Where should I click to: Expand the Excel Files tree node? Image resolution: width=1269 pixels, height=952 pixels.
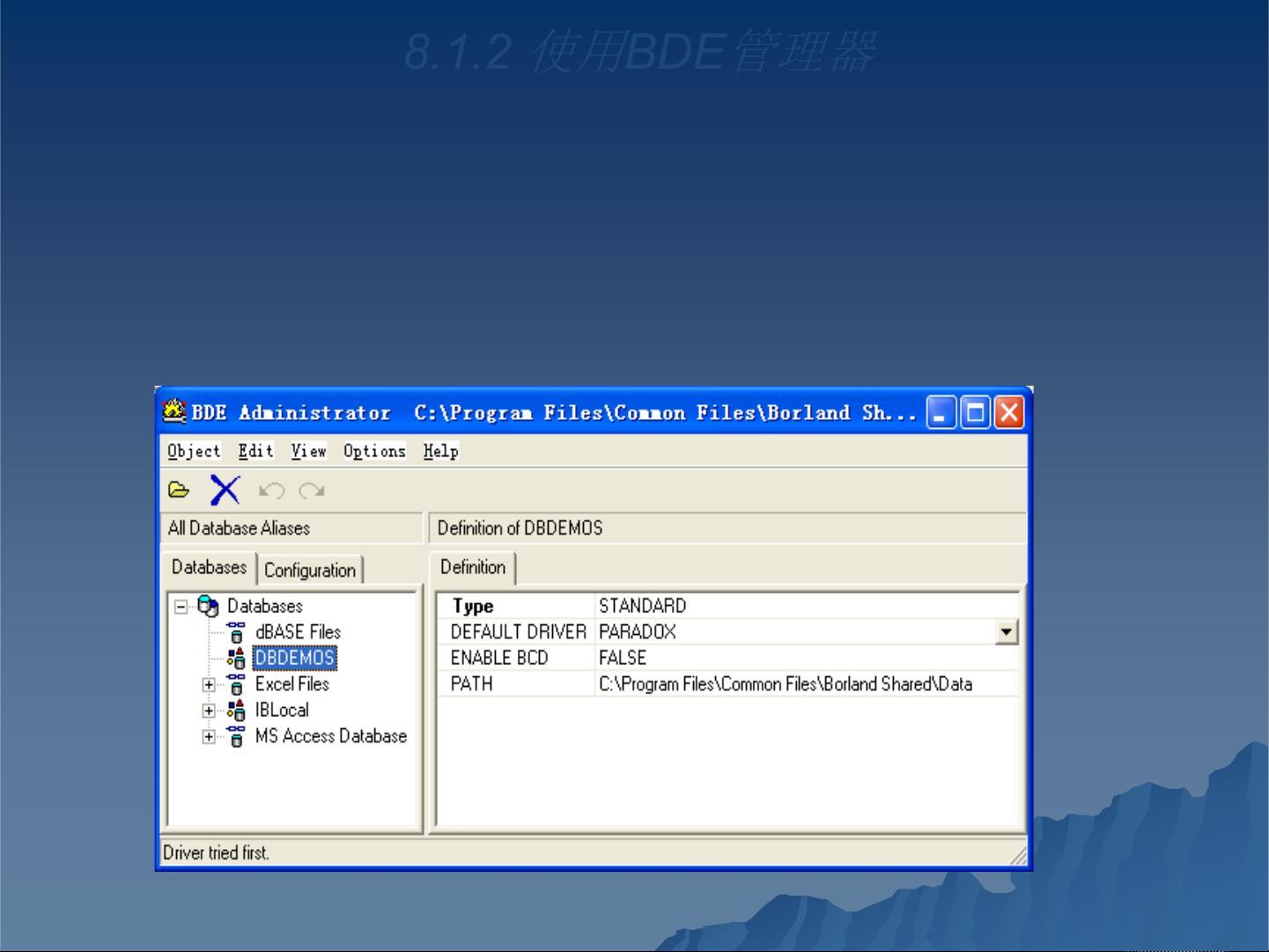[209, 685]
